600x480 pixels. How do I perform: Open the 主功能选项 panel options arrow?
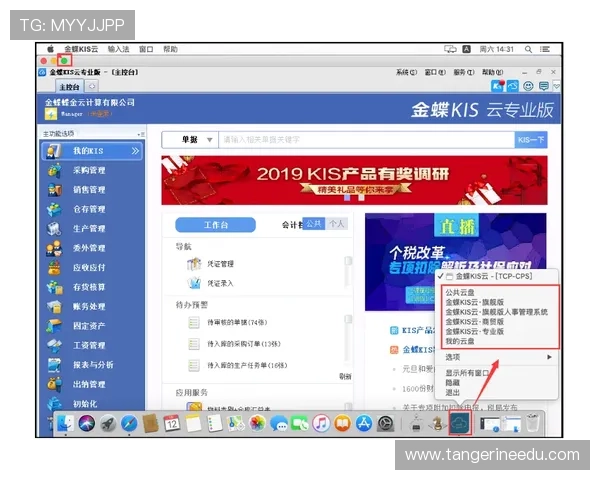pos(141,134)
